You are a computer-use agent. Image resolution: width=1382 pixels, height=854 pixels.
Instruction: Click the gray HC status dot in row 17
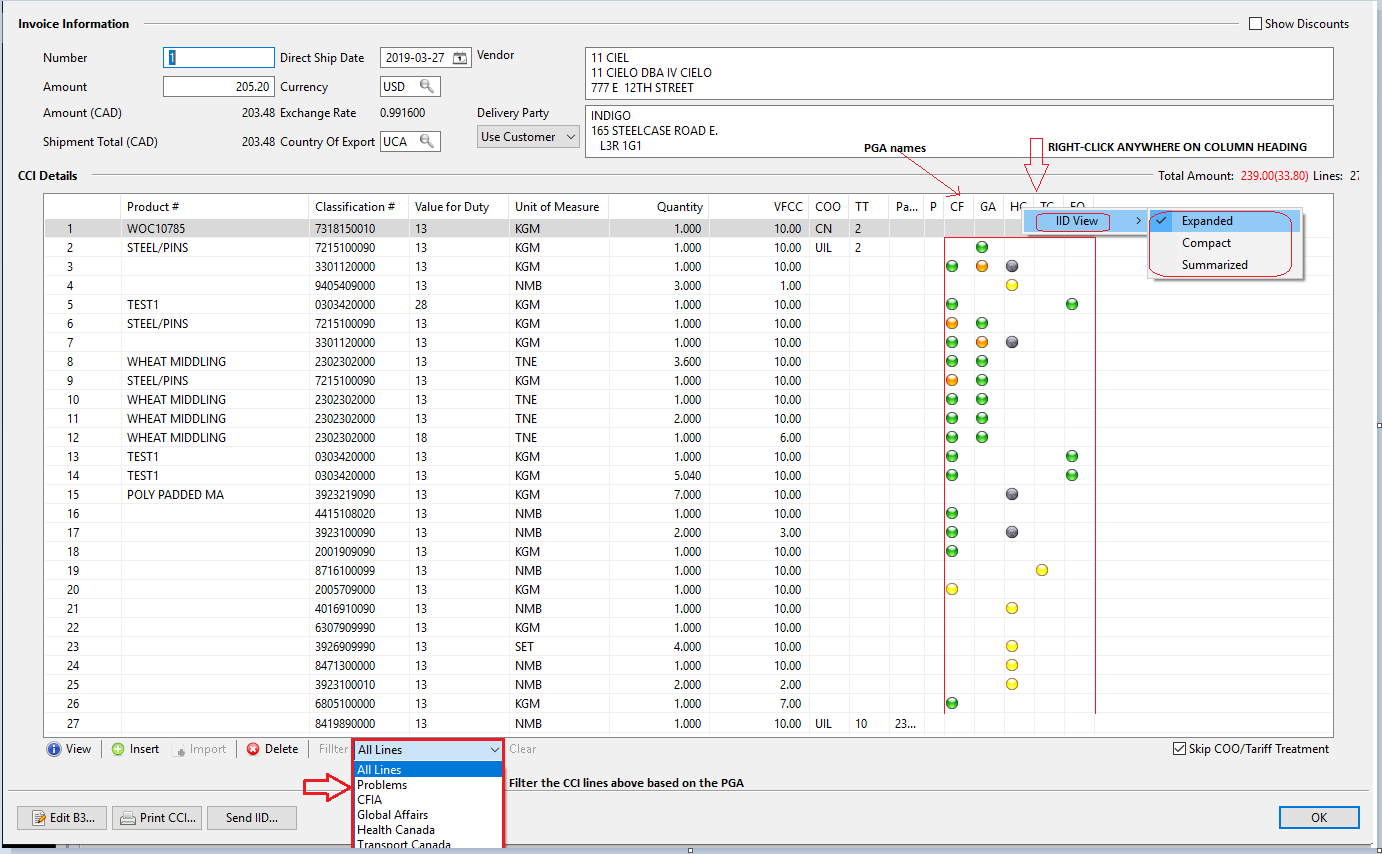pyautogui.click(x=1012, y=532)
